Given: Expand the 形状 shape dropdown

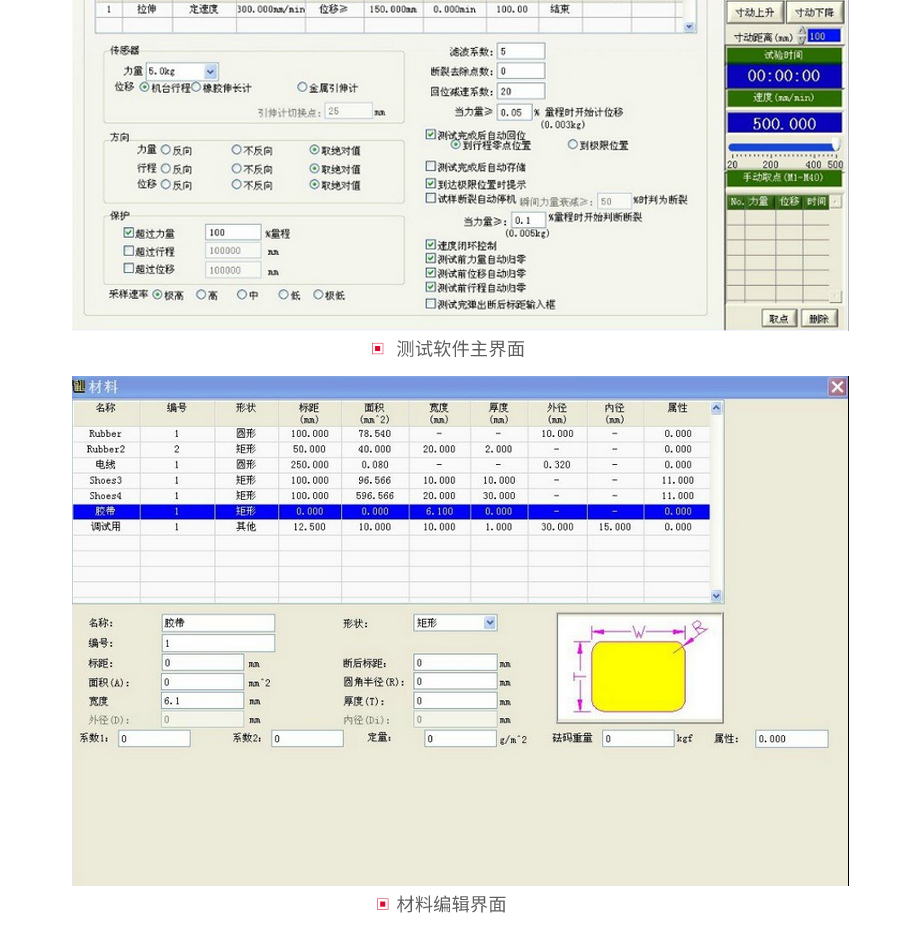Looking at the screenshot, I should coord(490,623).
